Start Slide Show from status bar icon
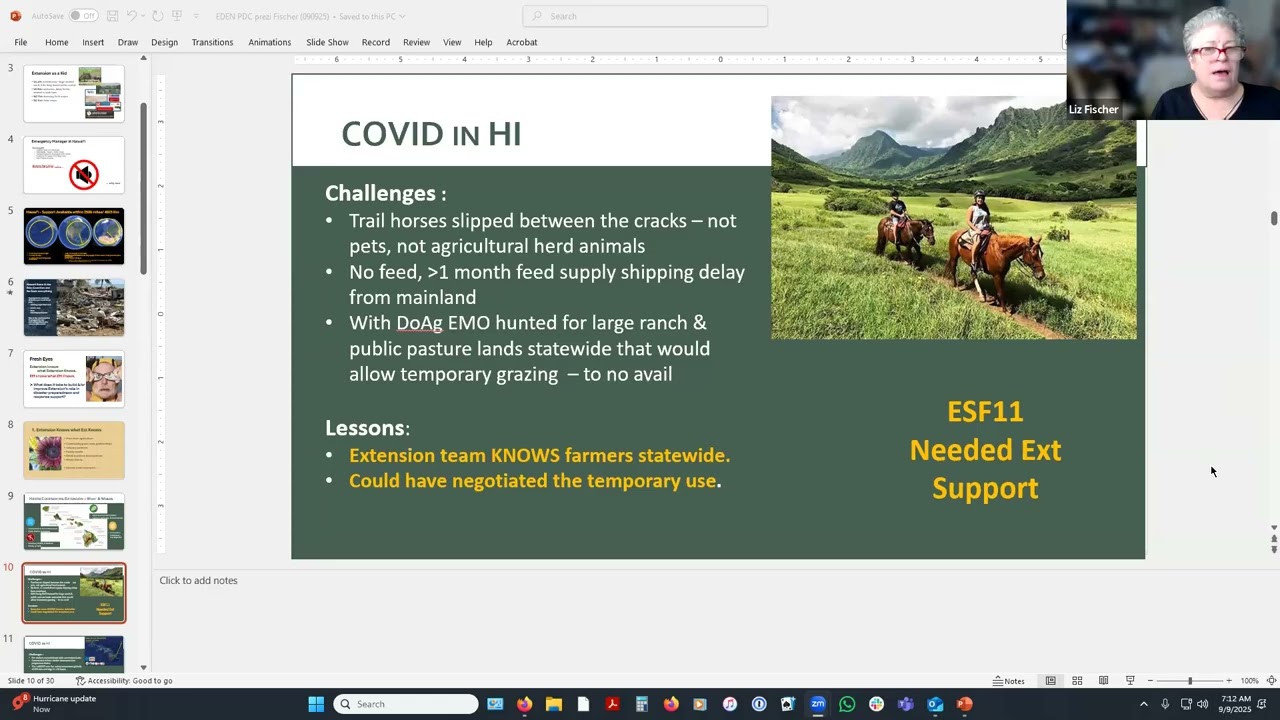 1130,681
